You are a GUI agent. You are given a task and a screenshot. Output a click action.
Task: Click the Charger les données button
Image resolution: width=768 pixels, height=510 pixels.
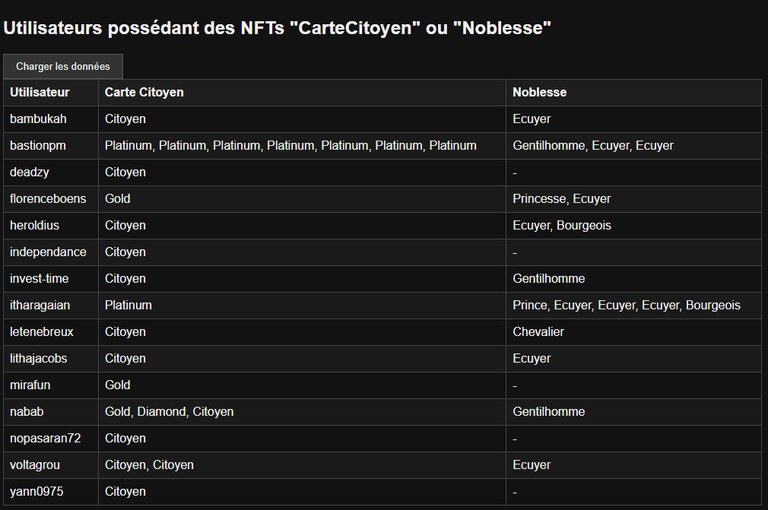point(63,66)
